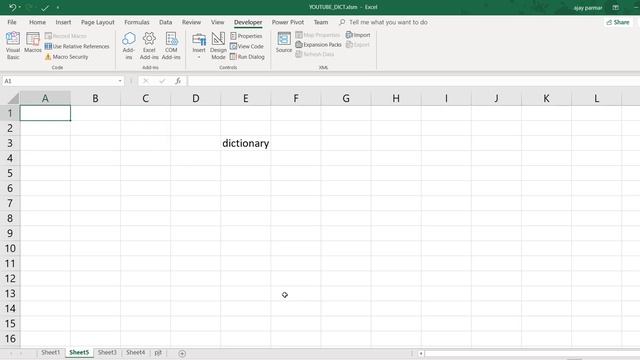The height and width of the screenshot is (360, 640).
Task: Select the Developer tab
Action: 248,22
